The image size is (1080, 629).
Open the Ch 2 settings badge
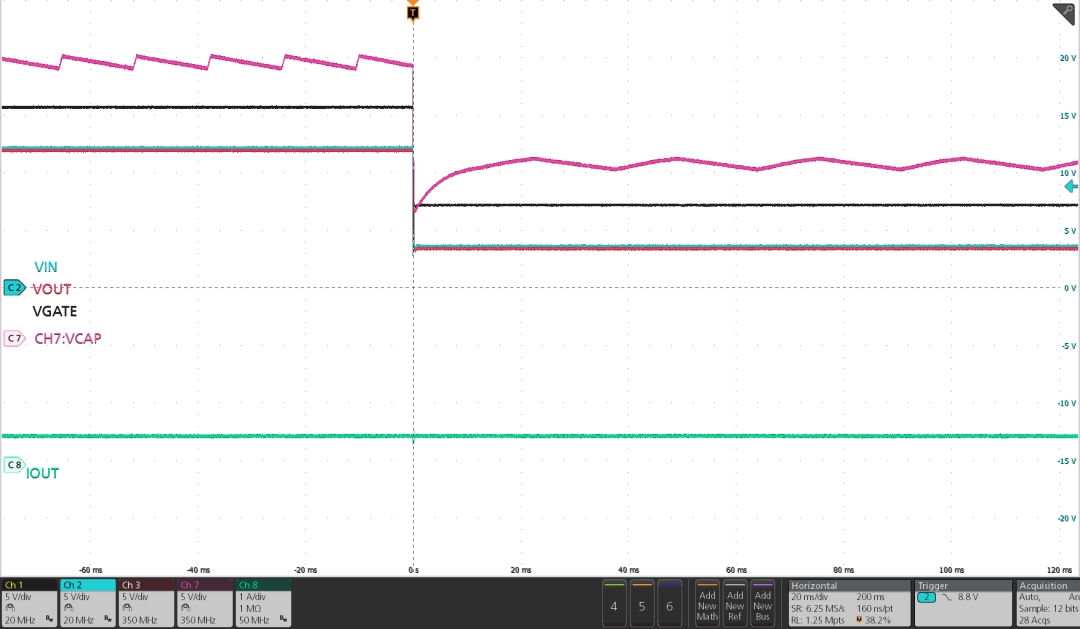(87, 603)
